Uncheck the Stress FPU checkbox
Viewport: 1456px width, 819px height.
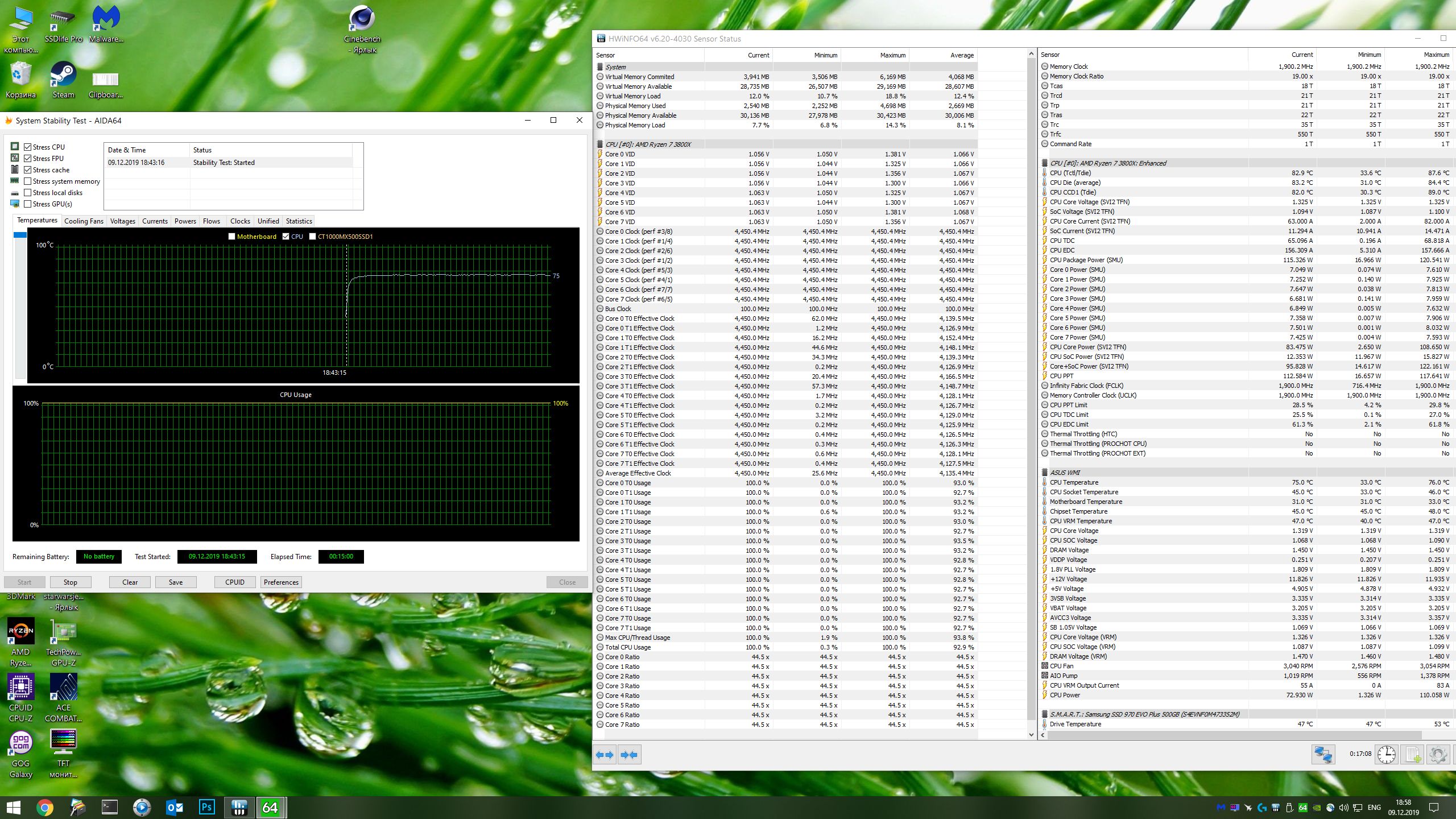coord(27,159)
